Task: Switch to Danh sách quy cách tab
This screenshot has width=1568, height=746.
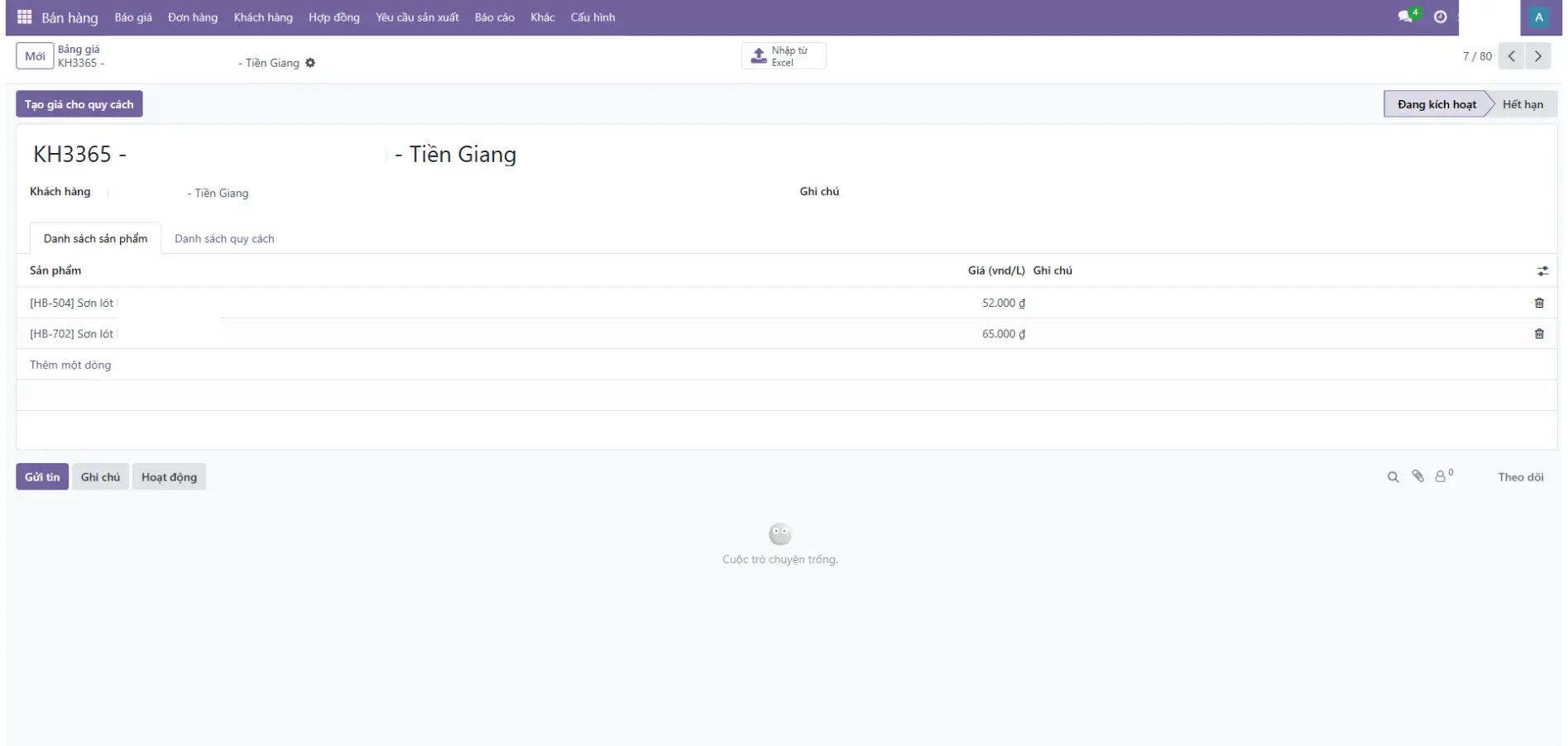Action: click(x=224, y=239)
